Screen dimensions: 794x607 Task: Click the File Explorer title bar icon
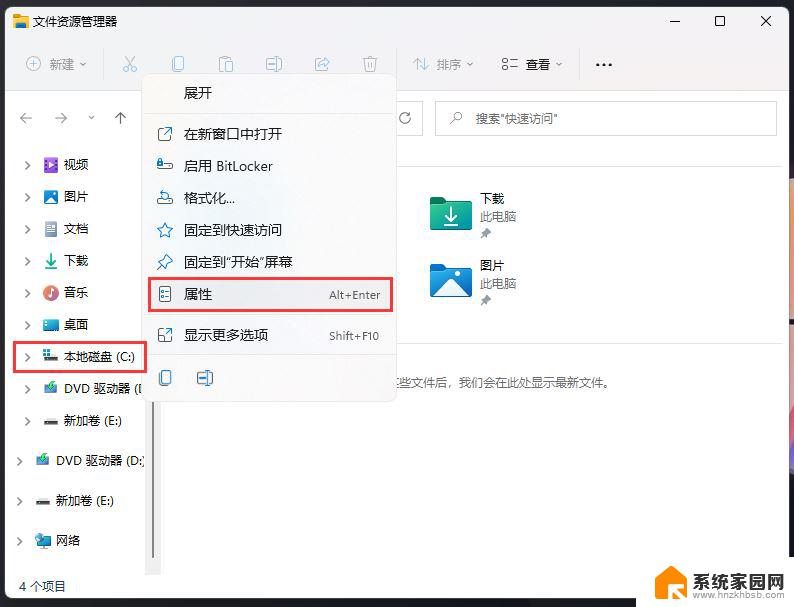[20, 21]
